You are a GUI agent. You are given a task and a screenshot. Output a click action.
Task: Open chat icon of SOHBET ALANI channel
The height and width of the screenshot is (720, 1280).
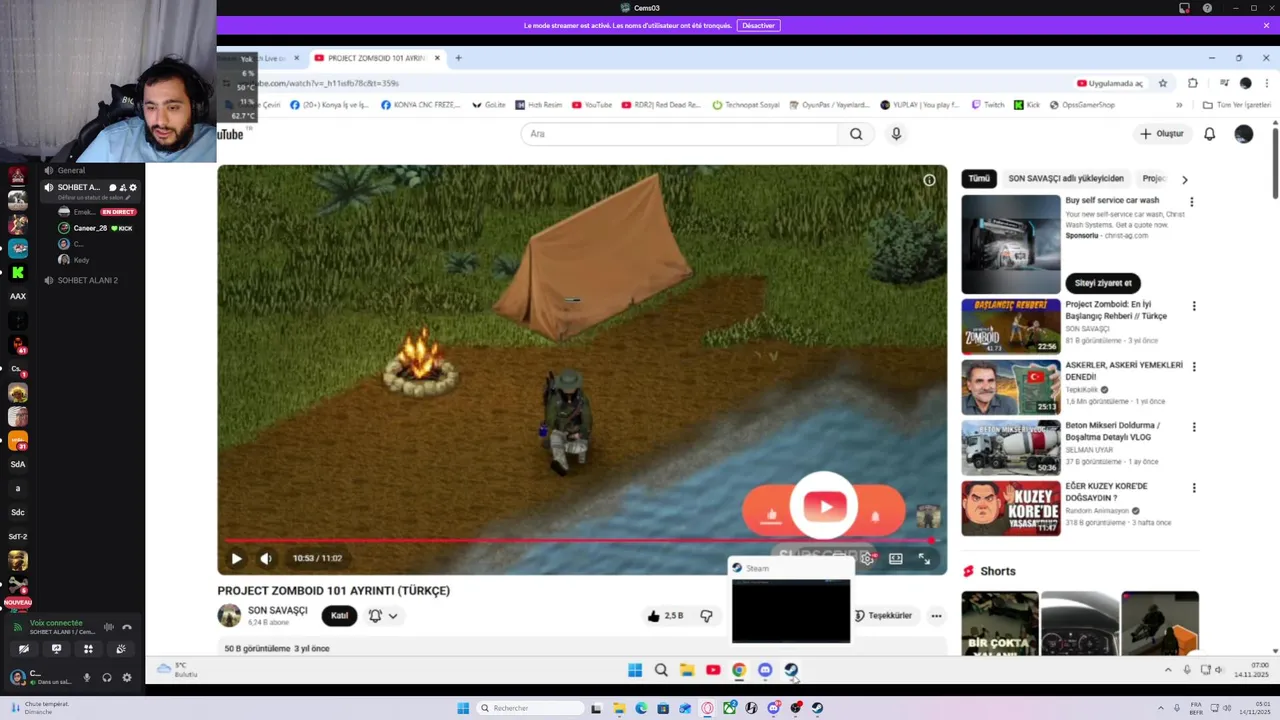(113, 188)
